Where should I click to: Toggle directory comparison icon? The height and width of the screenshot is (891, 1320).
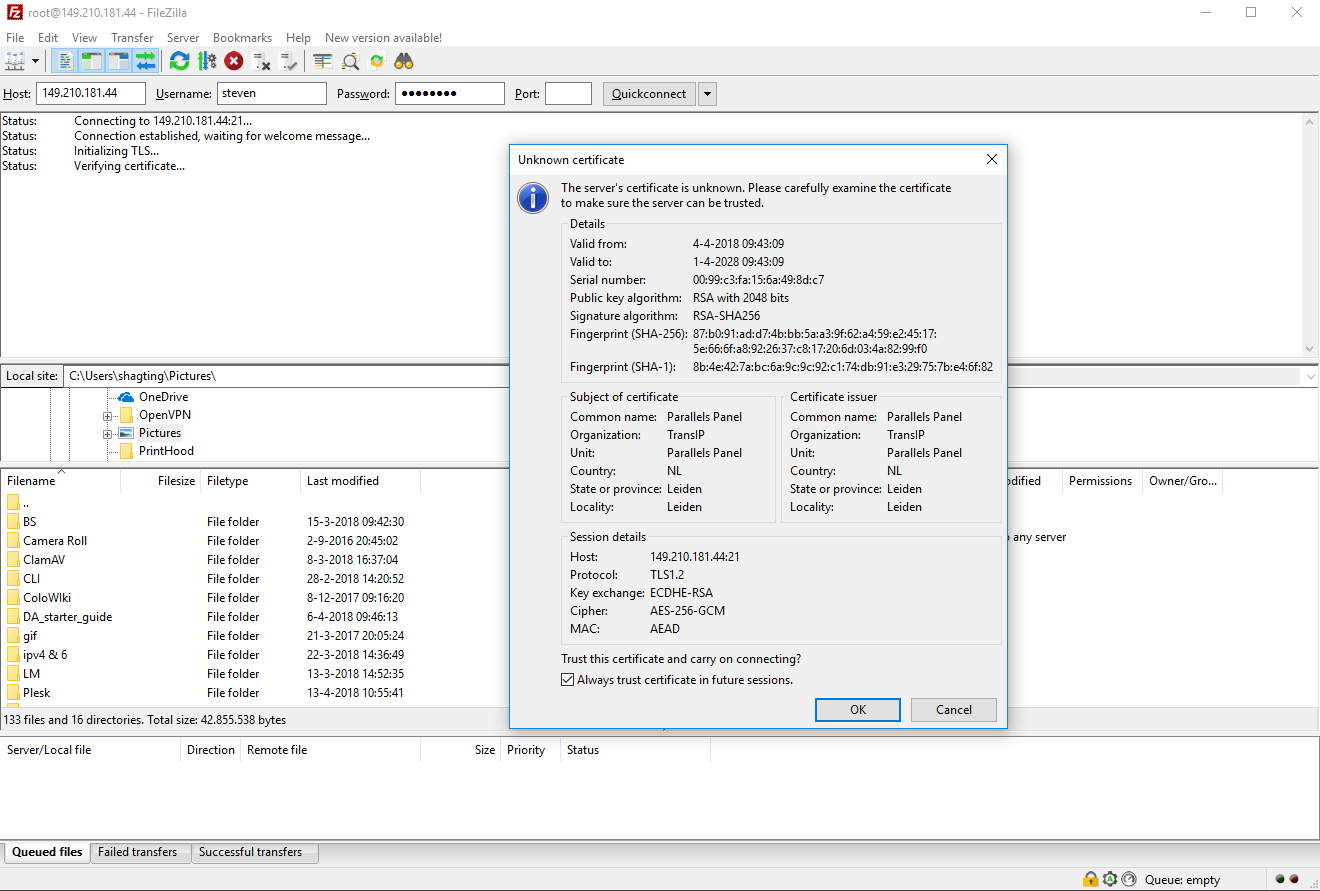(x=350, y=61)
